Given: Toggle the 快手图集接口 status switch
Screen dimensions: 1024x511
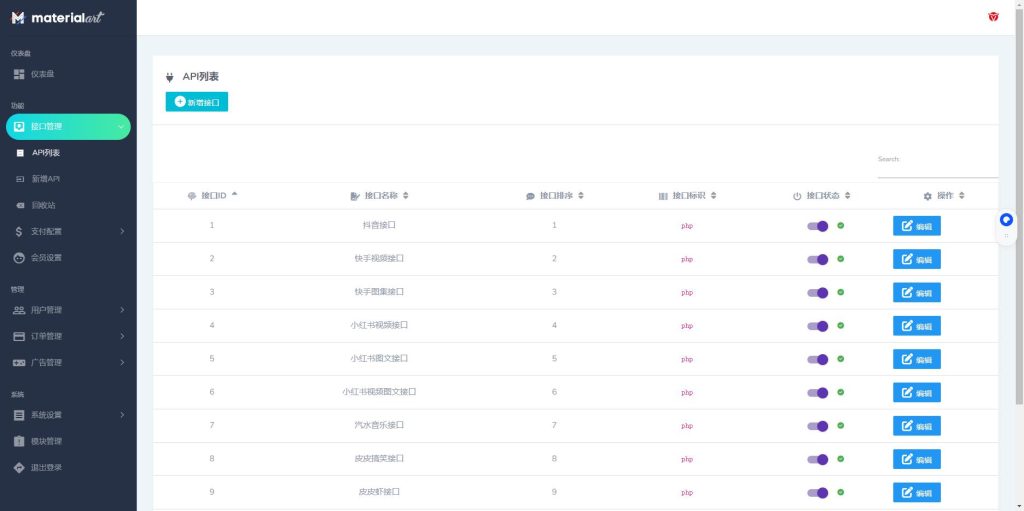Looking at the screenshot, I should click(x=818, y=293).
